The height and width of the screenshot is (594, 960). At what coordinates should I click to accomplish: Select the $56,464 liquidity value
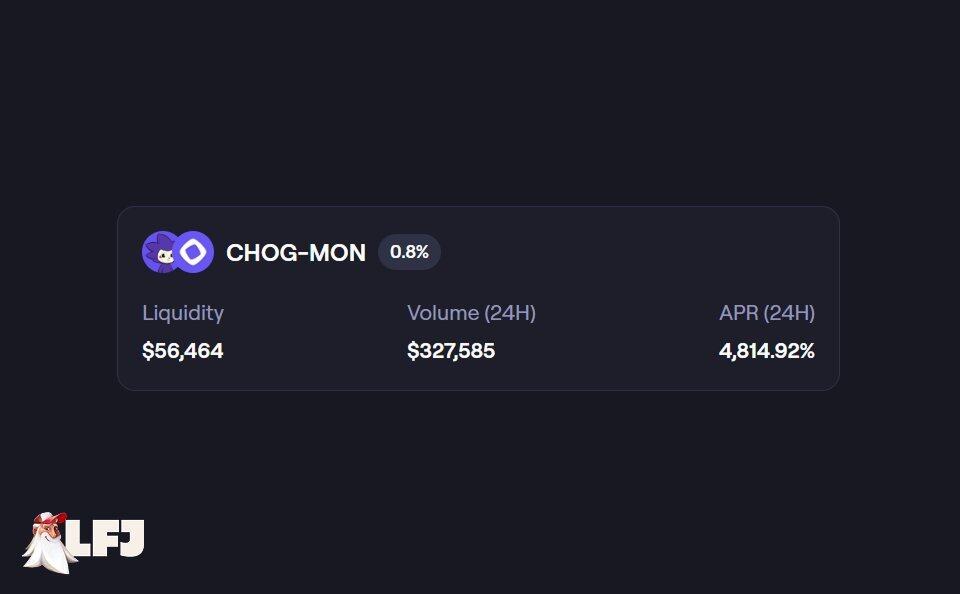pyautogui.click(x=183, y=351)
